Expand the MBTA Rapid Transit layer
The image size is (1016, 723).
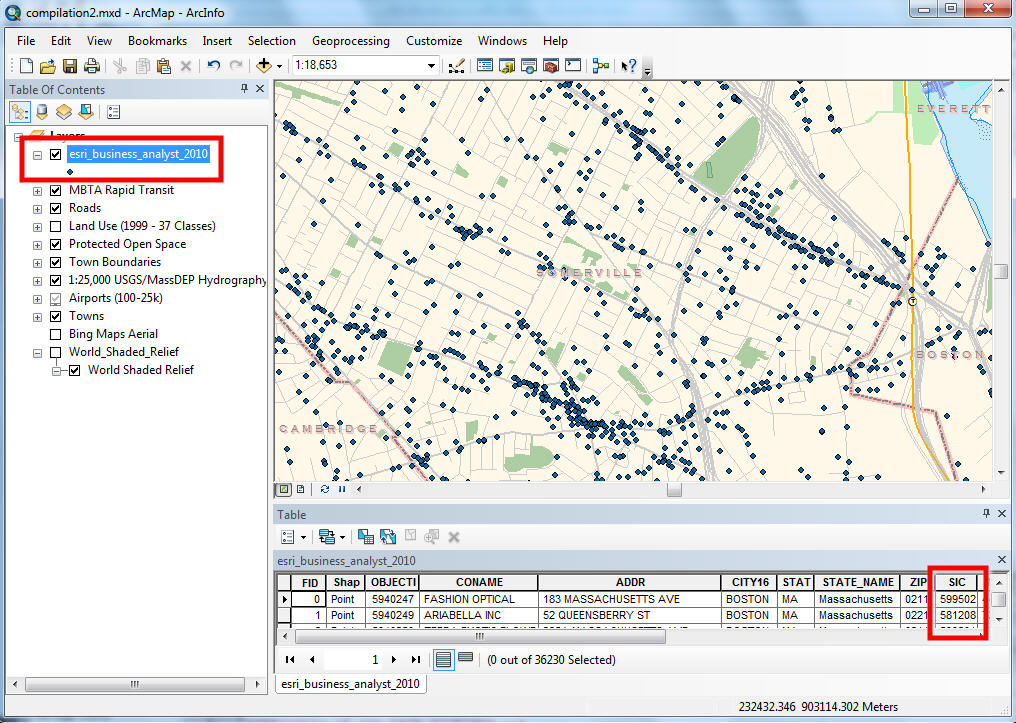click(38, 191)
